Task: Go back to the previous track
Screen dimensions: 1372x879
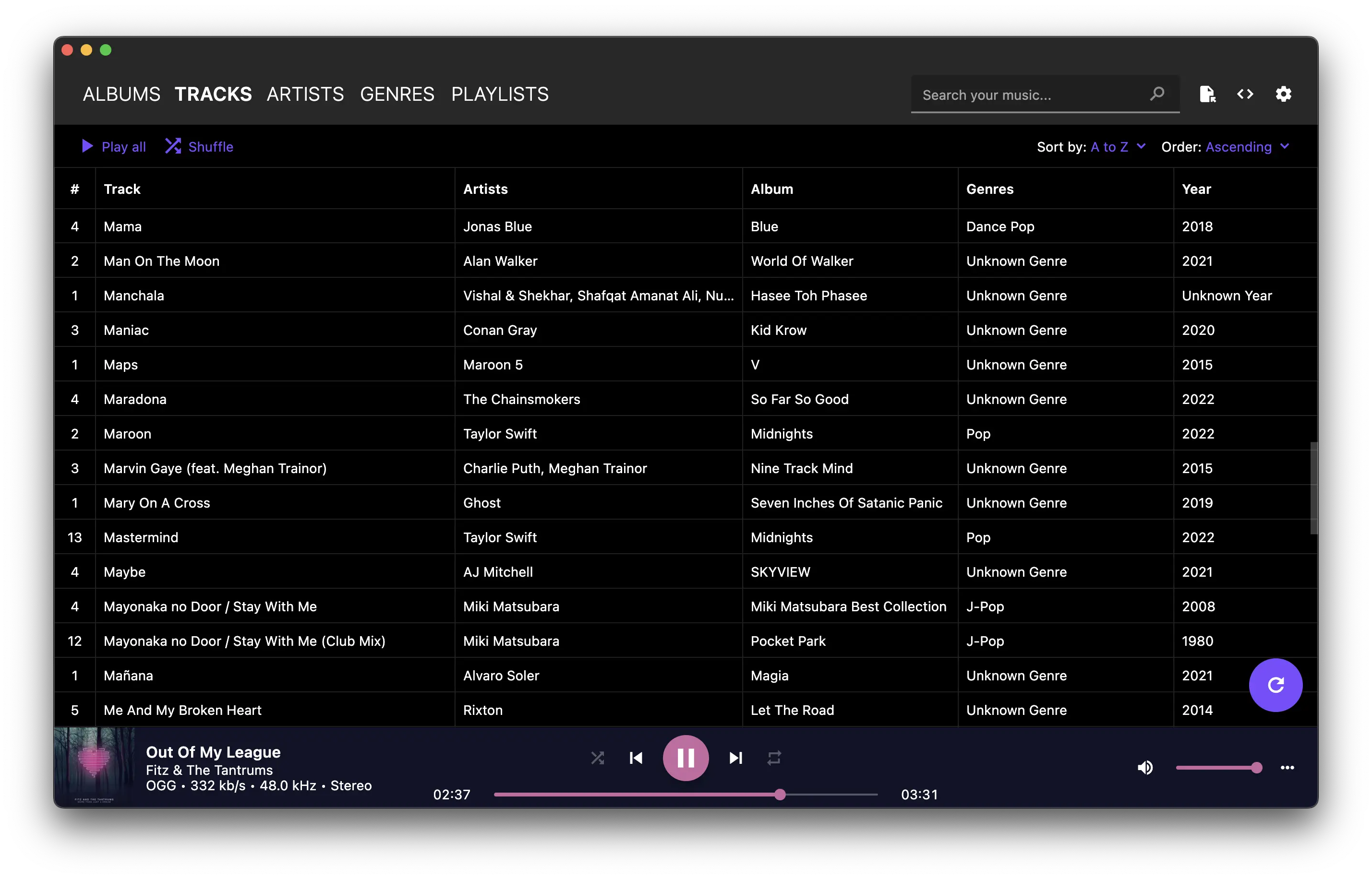Action: pos(636,758)
